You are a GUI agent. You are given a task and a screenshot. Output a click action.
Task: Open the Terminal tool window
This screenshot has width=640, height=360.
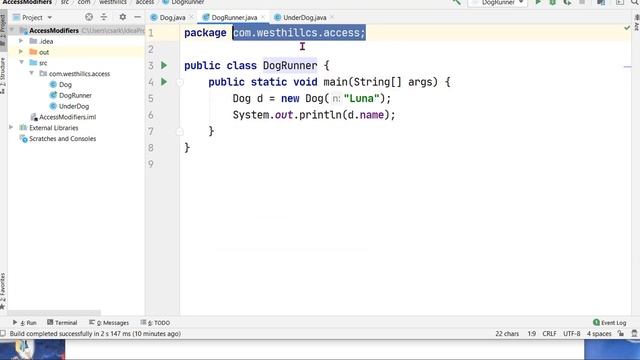coord(62,322)
